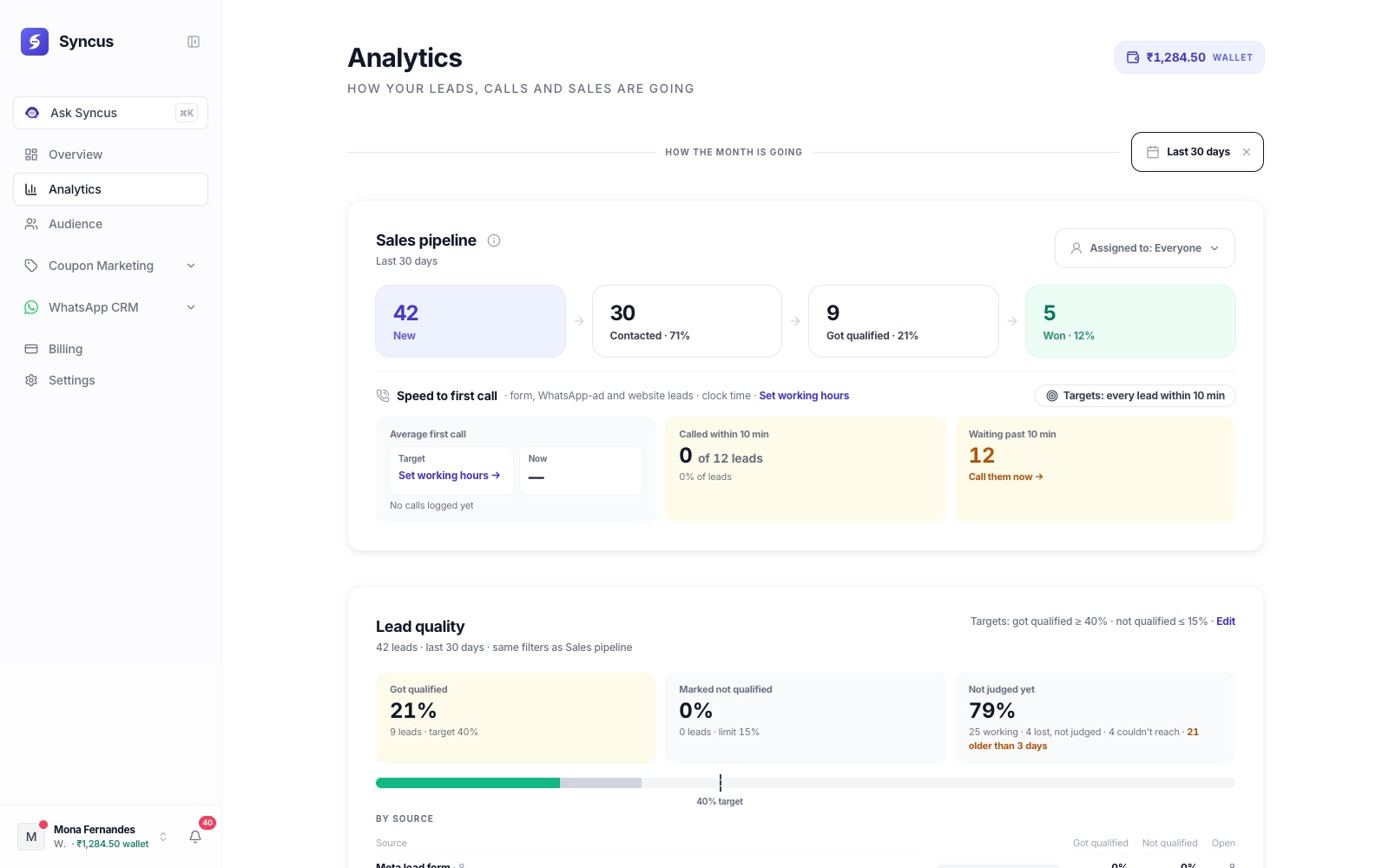
Task: Expand Coupon Marketing menu
Action: (110, 266)
